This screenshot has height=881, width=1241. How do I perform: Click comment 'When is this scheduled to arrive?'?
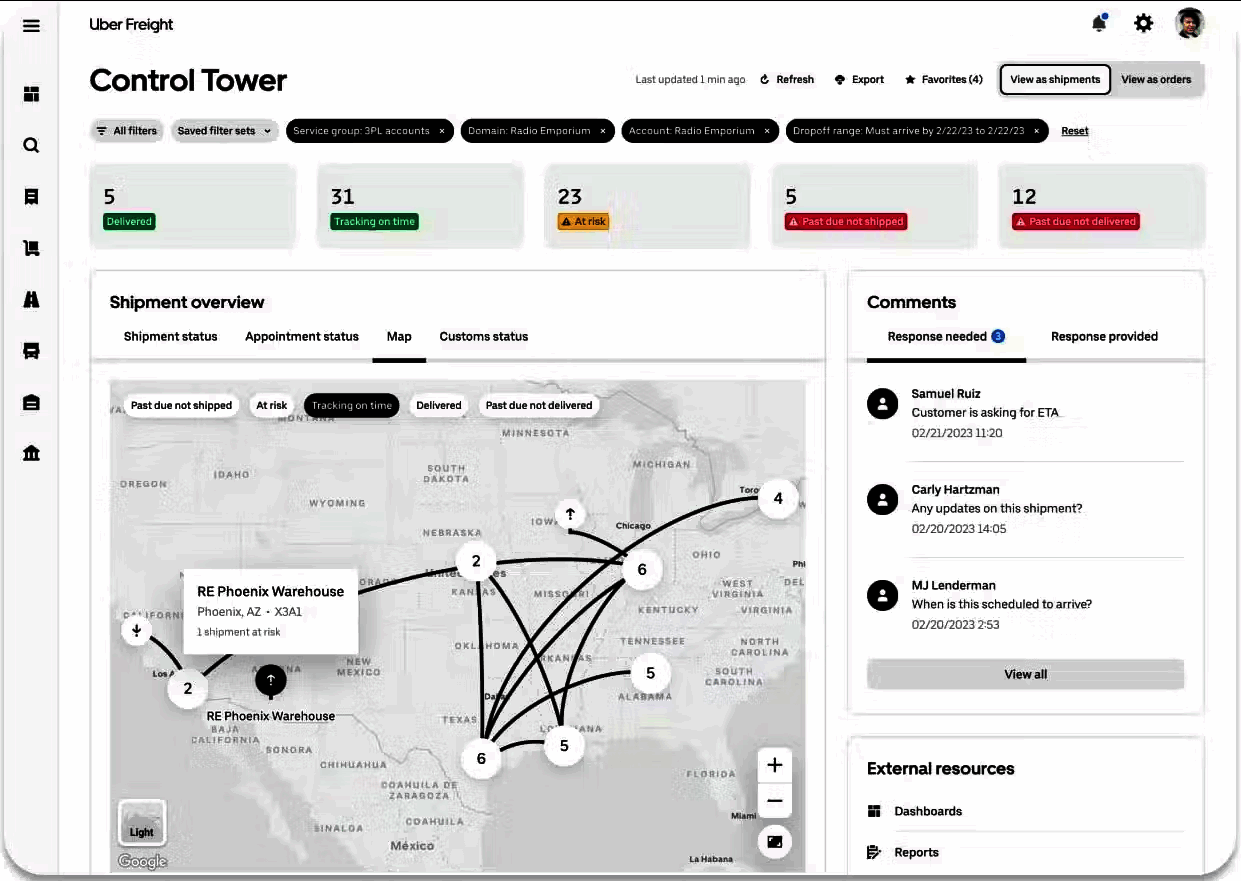click(x=1002, y=604)
